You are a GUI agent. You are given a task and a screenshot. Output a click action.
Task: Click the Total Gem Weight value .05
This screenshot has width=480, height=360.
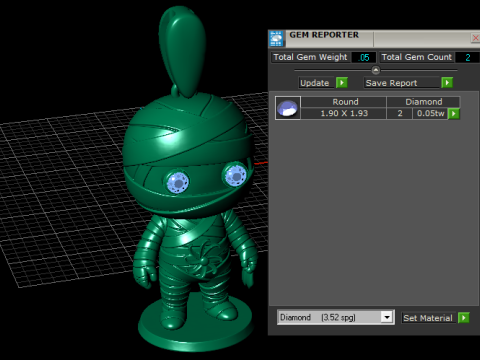click(x=364, y=57)
